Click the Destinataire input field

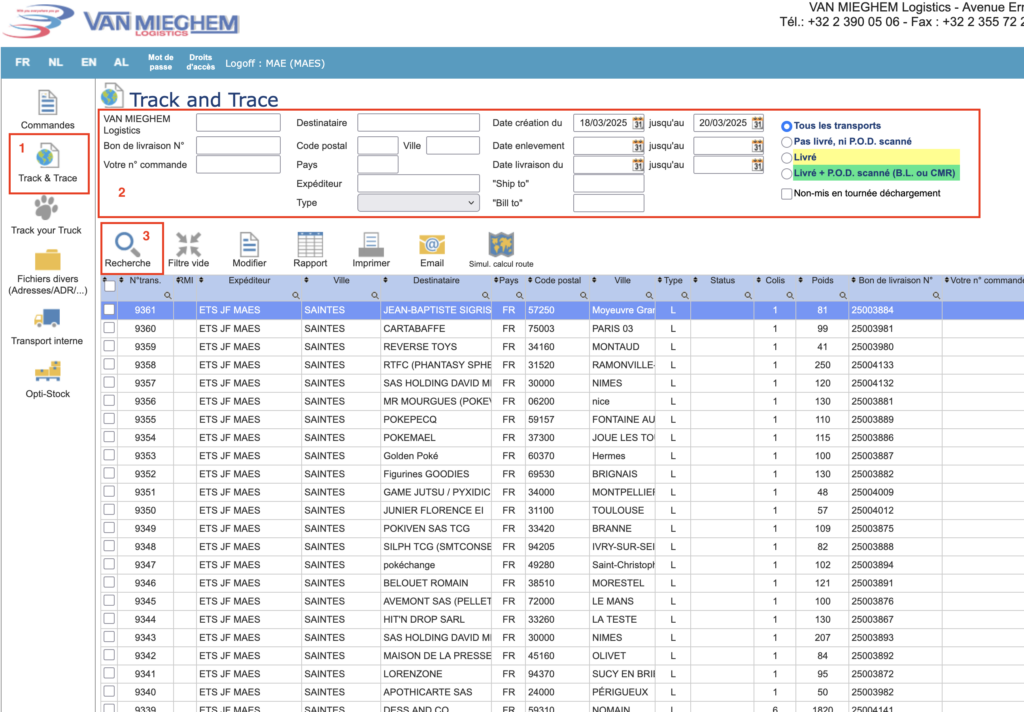(x=420, y=123)
